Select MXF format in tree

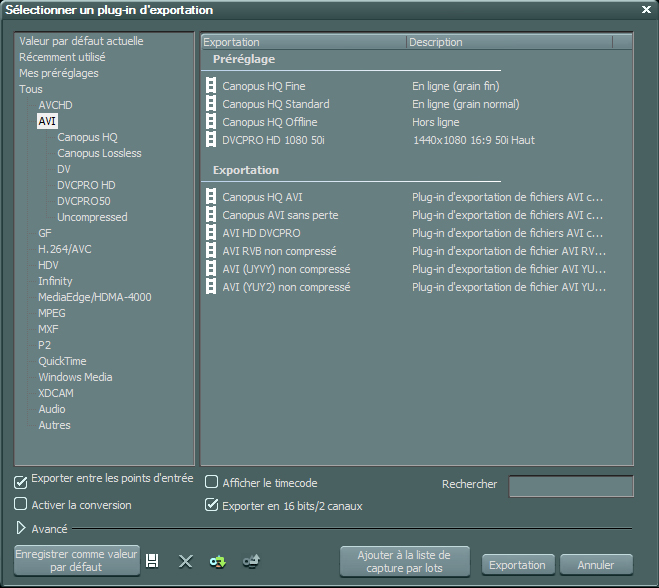[x=48, y=329]
